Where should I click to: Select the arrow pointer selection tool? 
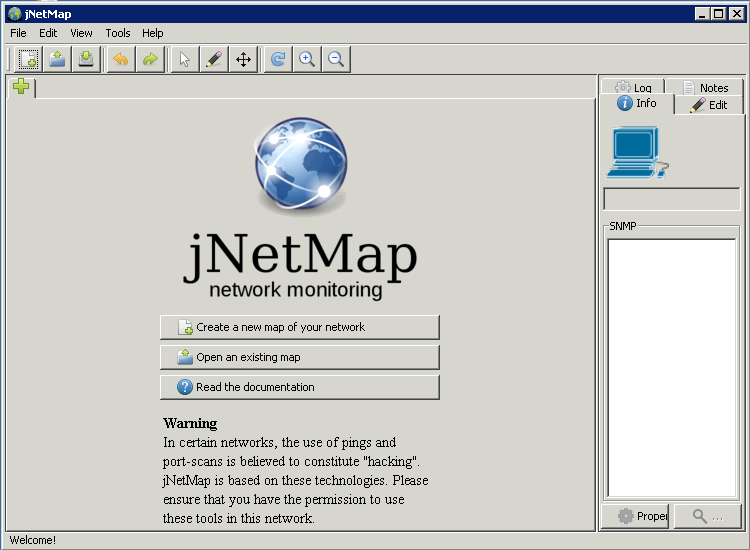tap(184, 60)
